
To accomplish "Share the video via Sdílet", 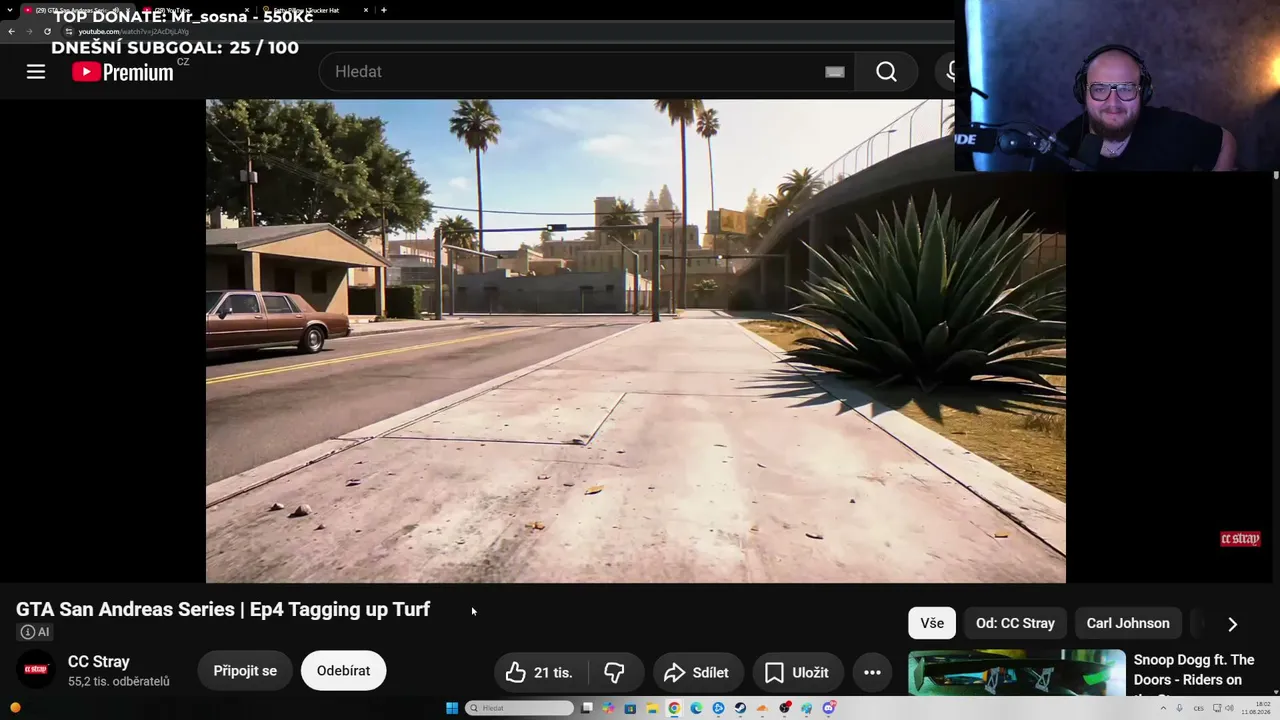I will (x=697, y=672).
